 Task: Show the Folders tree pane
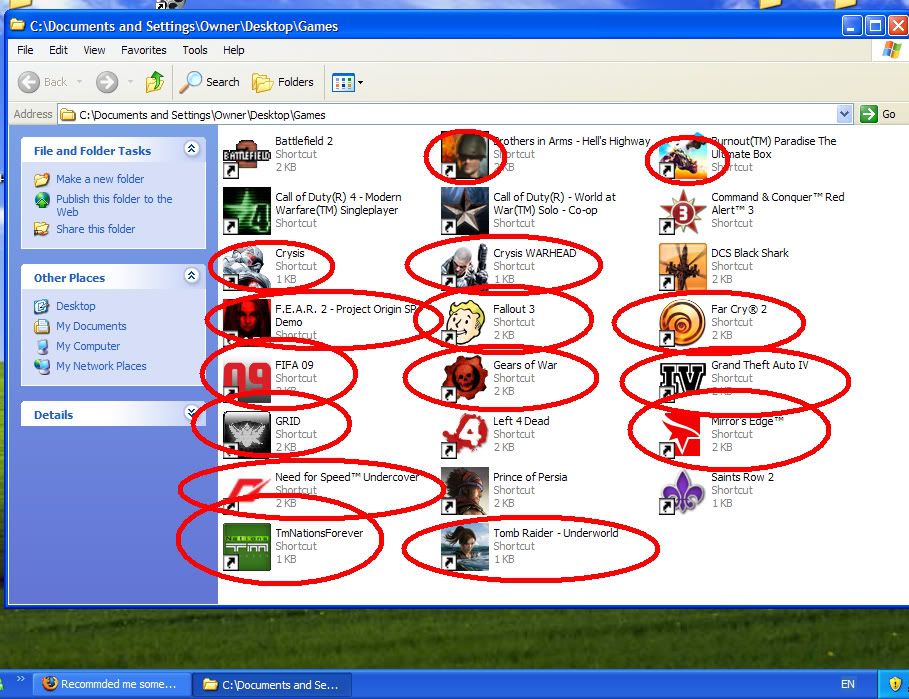click(283, 82)
